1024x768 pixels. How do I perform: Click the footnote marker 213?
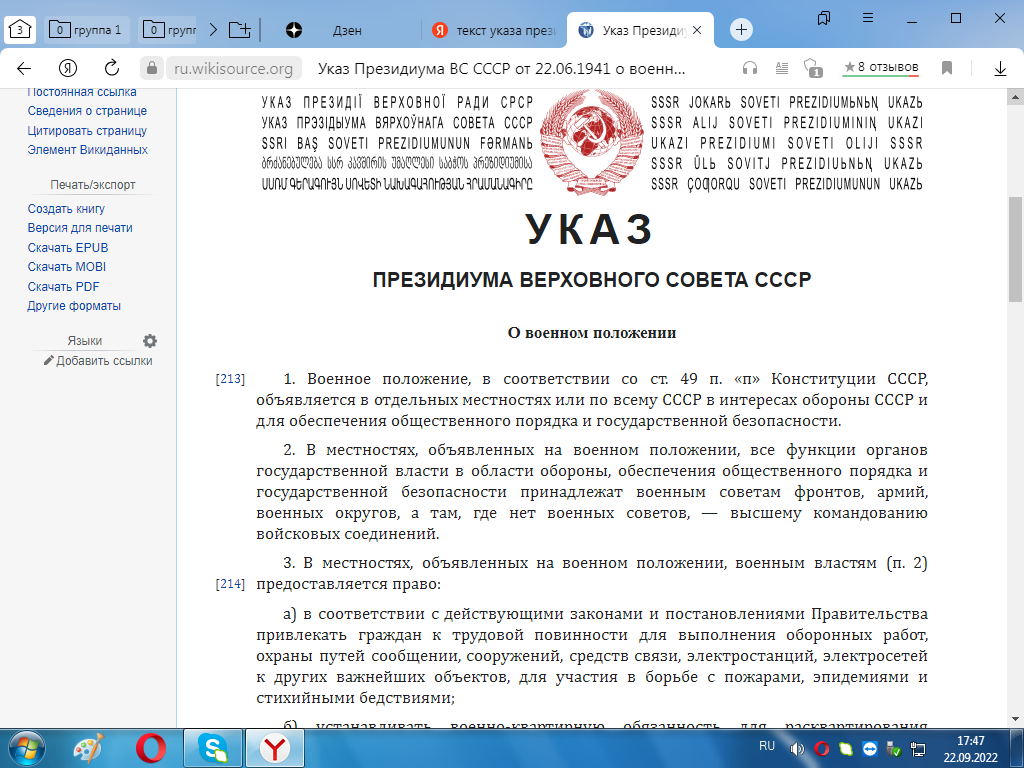[x=230, y=378]
